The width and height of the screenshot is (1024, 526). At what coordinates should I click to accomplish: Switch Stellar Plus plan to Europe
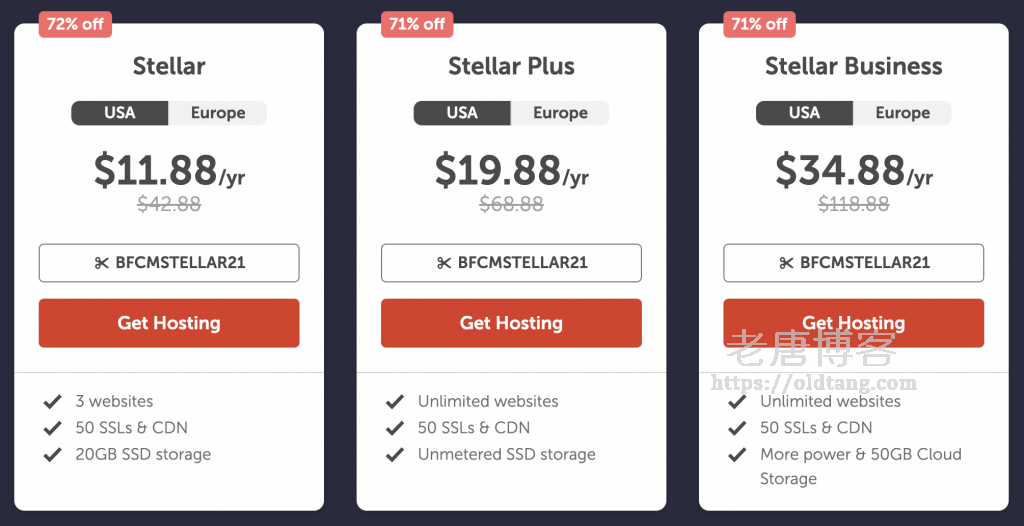(x=560, y=113)
